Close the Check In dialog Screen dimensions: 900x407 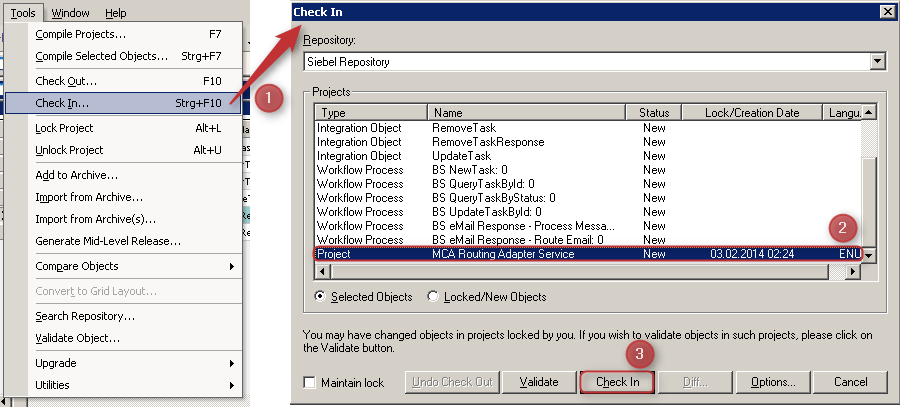[x=887, y=11]
